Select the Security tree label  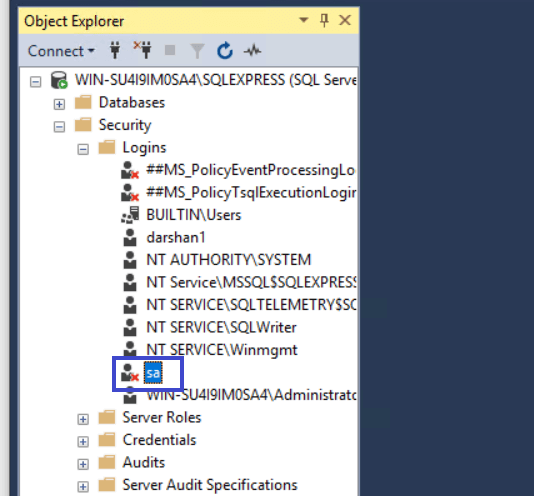pyautogui.click(x=125, y=125)
